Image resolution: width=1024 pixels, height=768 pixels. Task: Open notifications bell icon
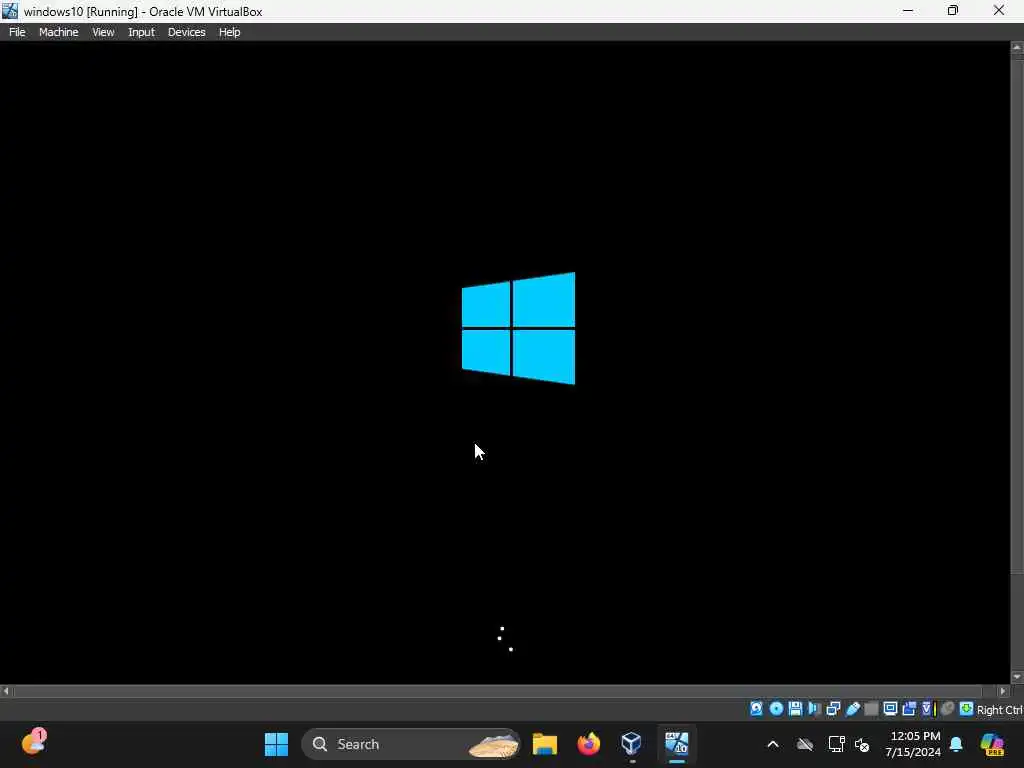click(956, 744)
